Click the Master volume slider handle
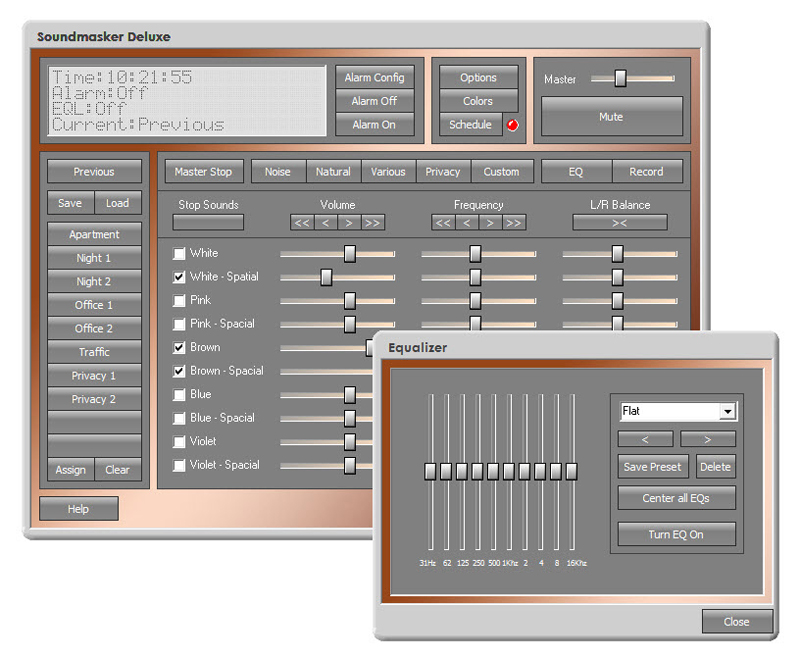This screenshot has width=800, height=657. [620, 78]
